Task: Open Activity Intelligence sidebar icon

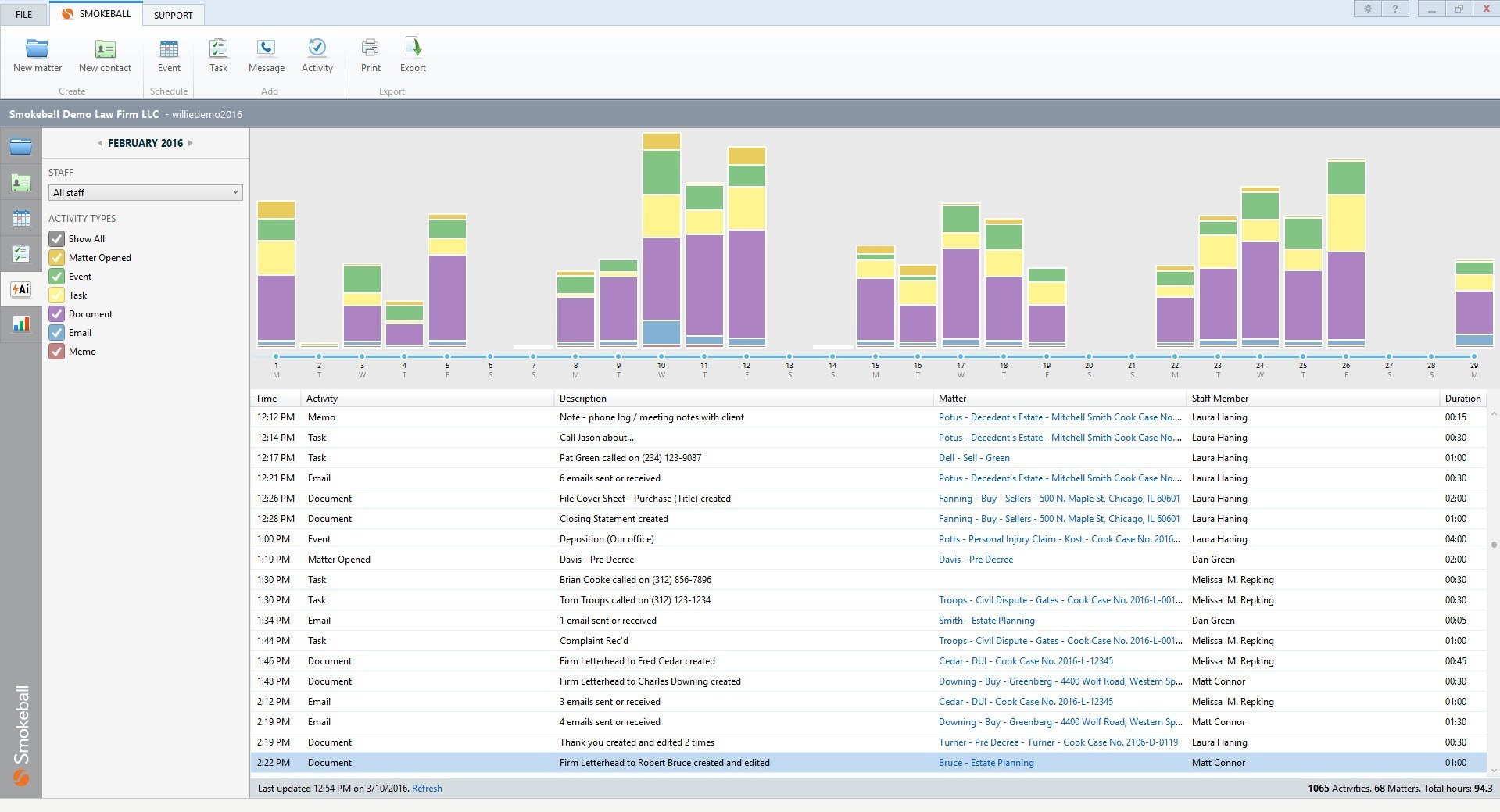Action: tap(20, 288)
